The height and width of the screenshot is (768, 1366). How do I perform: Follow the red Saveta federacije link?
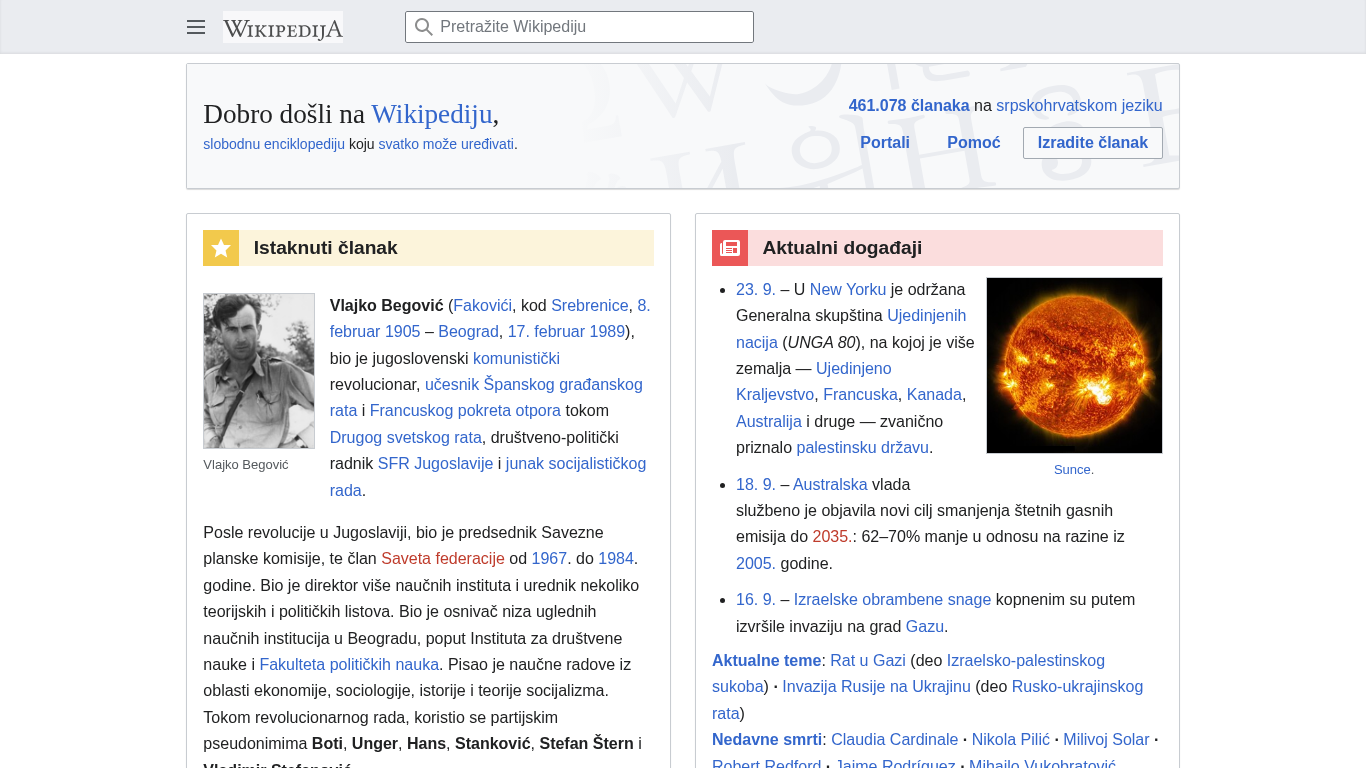[442, 559]
